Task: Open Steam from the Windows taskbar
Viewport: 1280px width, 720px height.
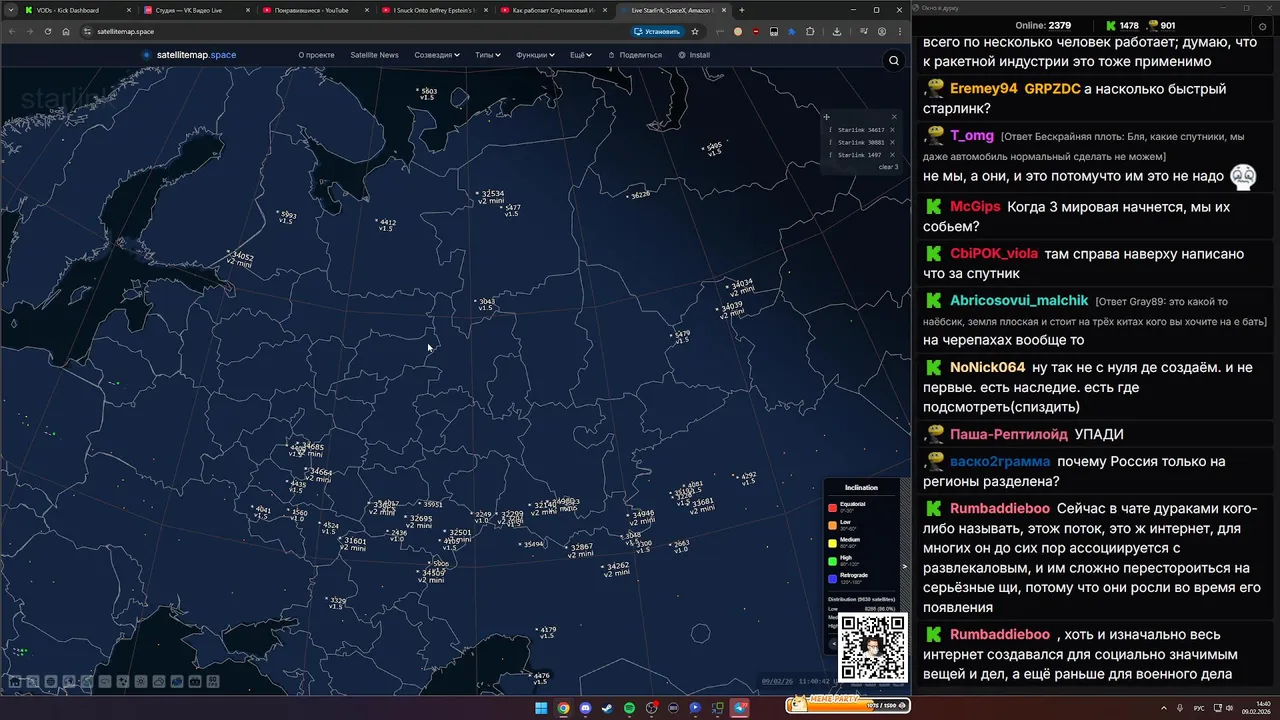Action: point(607,707)
